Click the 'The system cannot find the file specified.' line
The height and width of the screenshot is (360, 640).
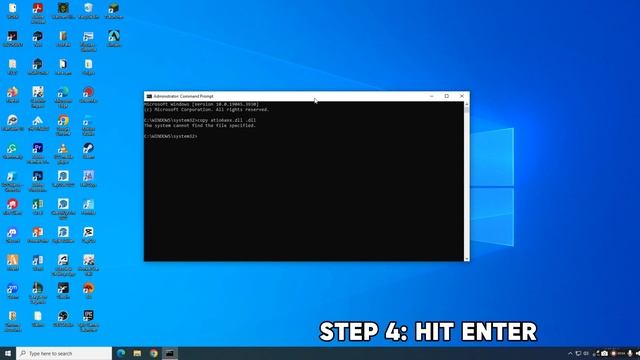tap(200, 126)
